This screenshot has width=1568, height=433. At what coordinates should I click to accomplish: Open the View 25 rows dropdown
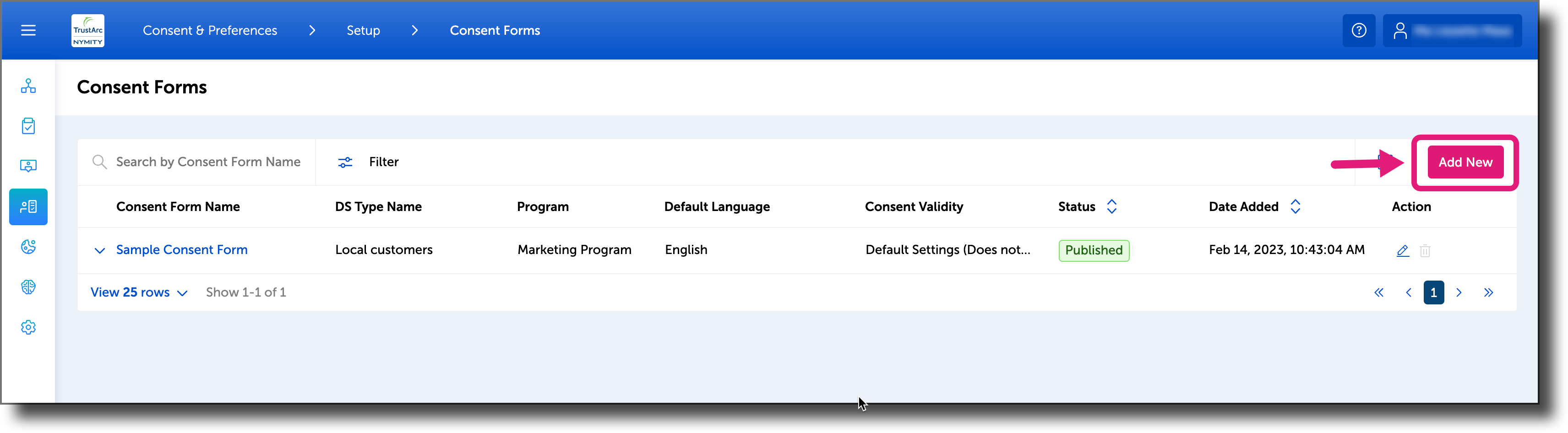coord(138,292)
